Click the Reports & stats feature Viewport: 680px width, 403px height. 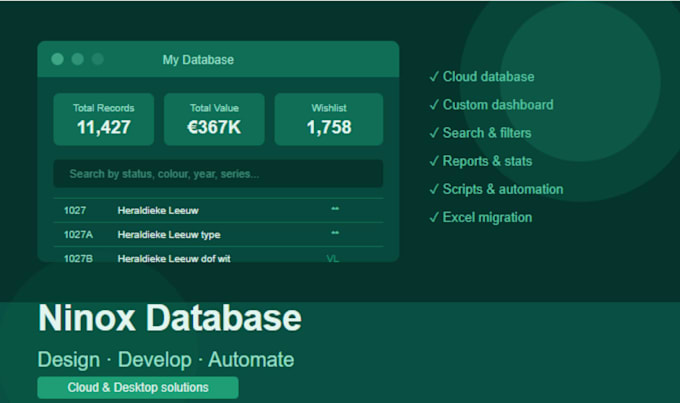point(481,161)
